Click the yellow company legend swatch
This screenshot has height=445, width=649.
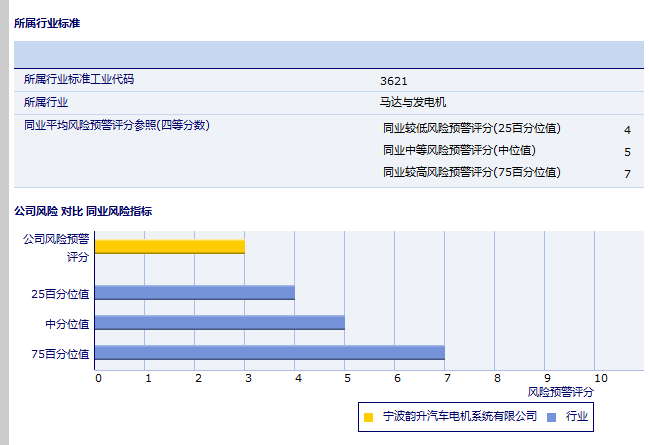pos(369,416)
